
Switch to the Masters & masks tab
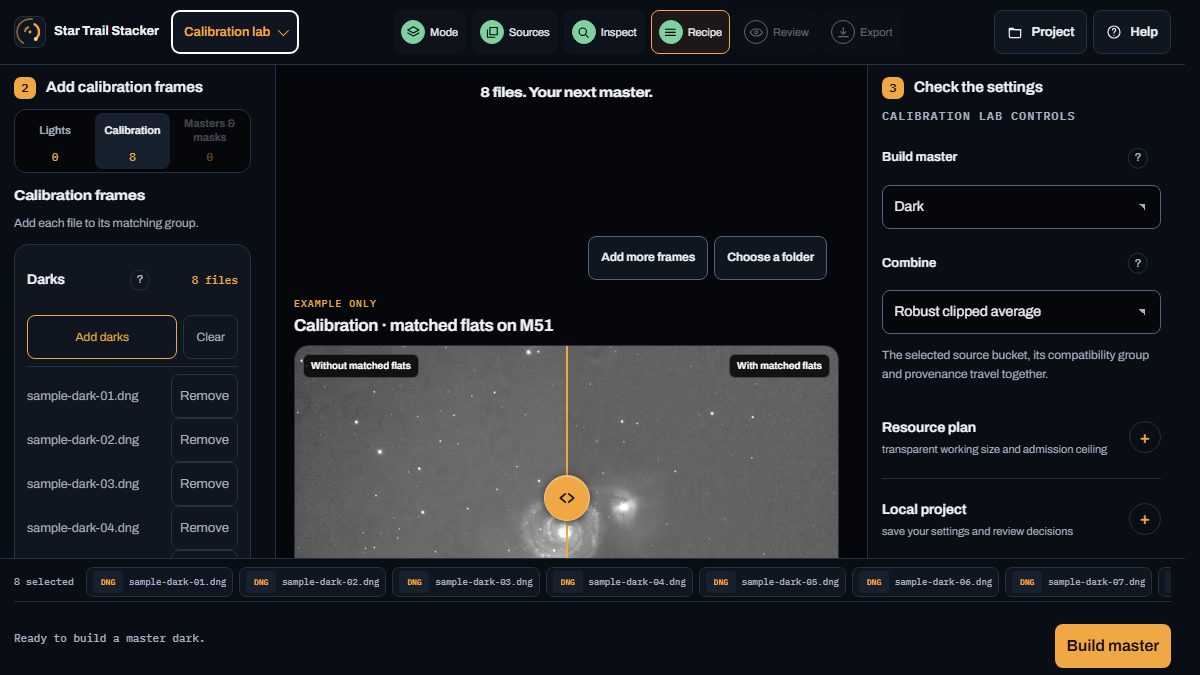pos(210,141)
